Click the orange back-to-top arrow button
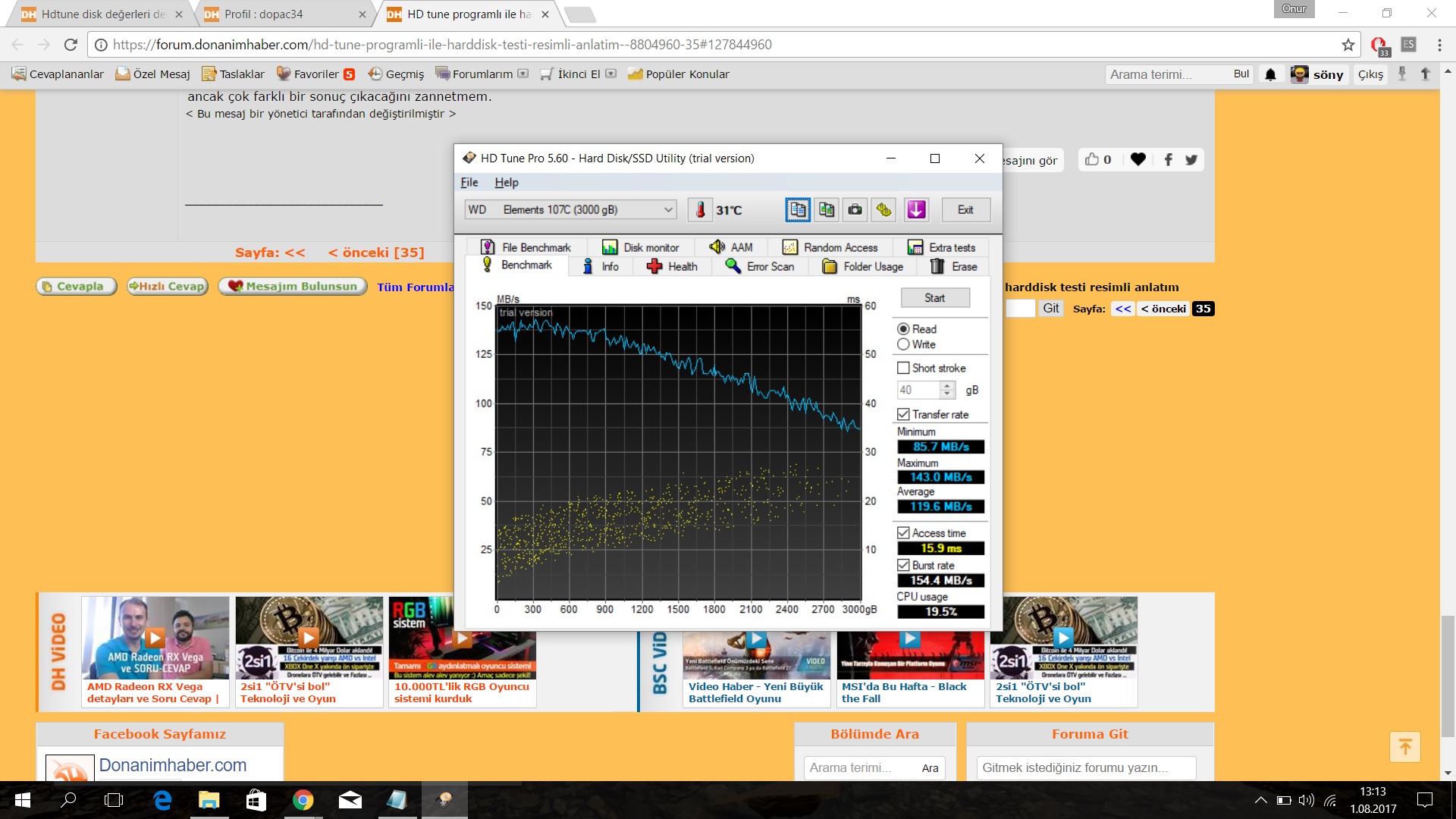Viewport: 1456px width, 819px height. point(1404,747)
